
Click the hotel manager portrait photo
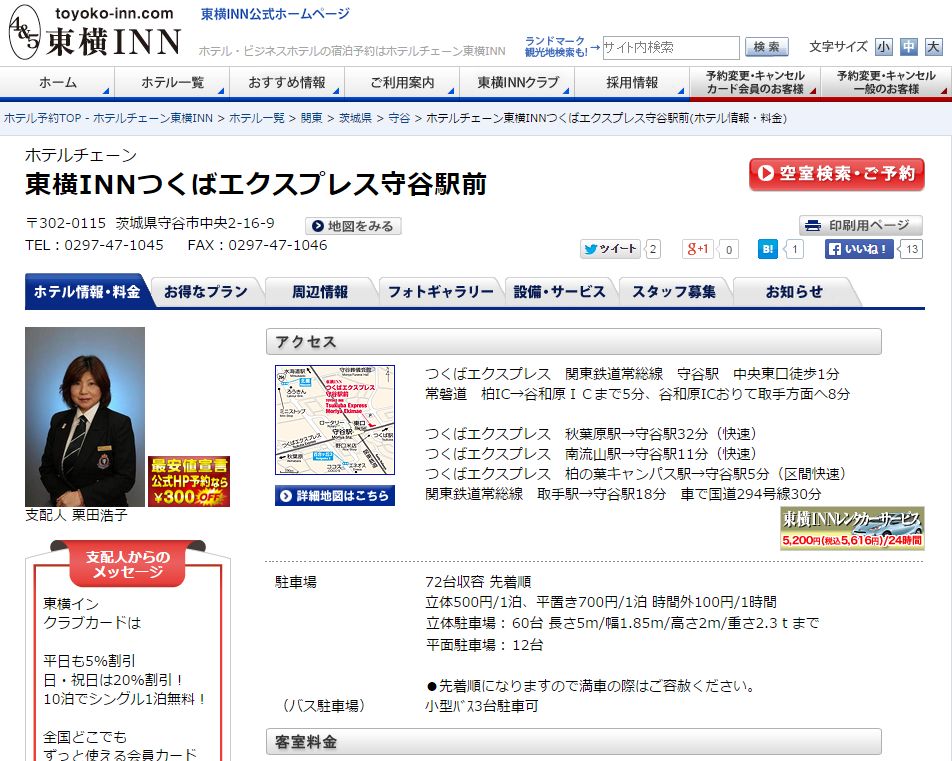[x=85, y=417]
